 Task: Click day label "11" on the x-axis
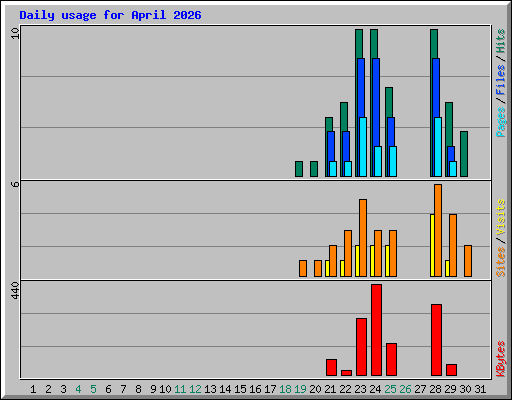[x=180, y=389]
